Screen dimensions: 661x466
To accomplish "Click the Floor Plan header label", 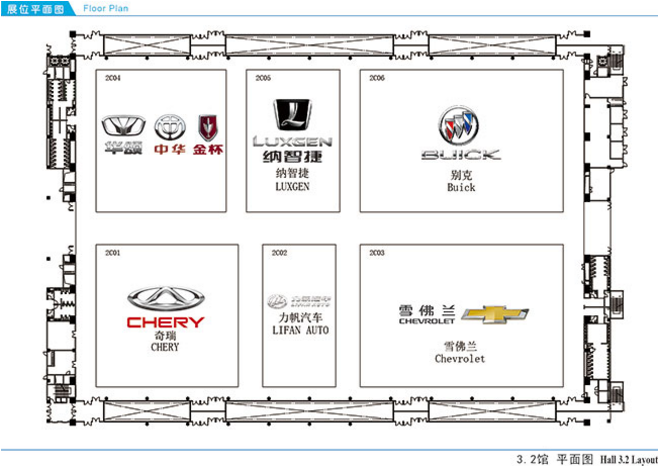I will pyautogui.click(x=105, y=8).
